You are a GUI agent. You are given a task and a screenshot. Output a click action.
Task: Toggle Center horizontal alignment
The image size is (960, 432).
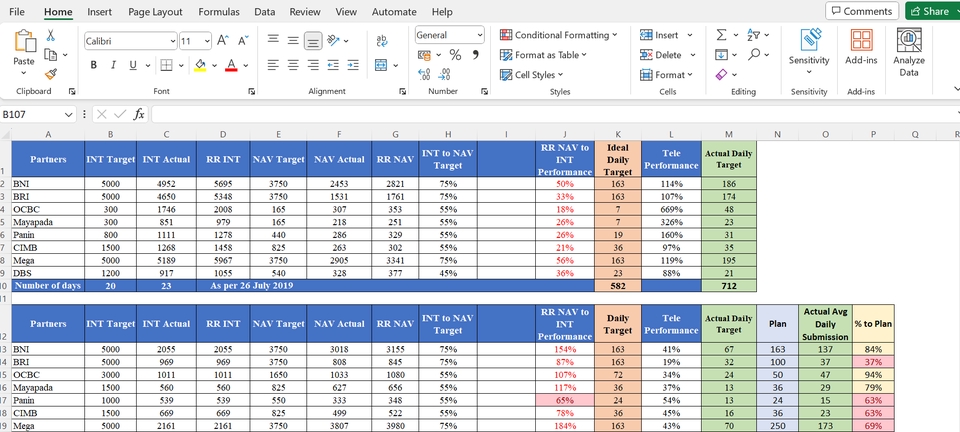pos(293,65)
